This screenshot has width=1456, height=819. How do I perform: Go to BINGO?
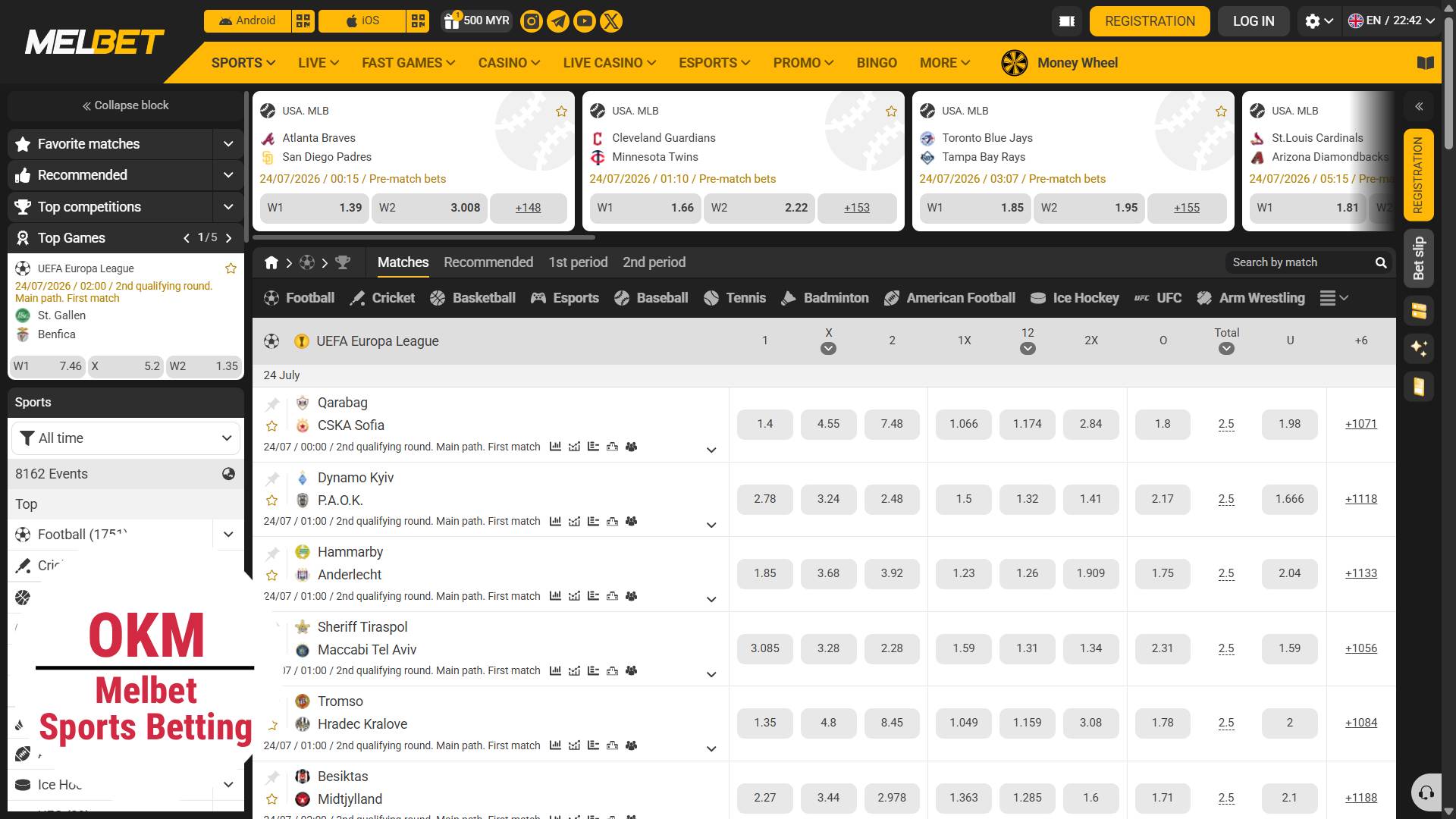pos(877,63)
